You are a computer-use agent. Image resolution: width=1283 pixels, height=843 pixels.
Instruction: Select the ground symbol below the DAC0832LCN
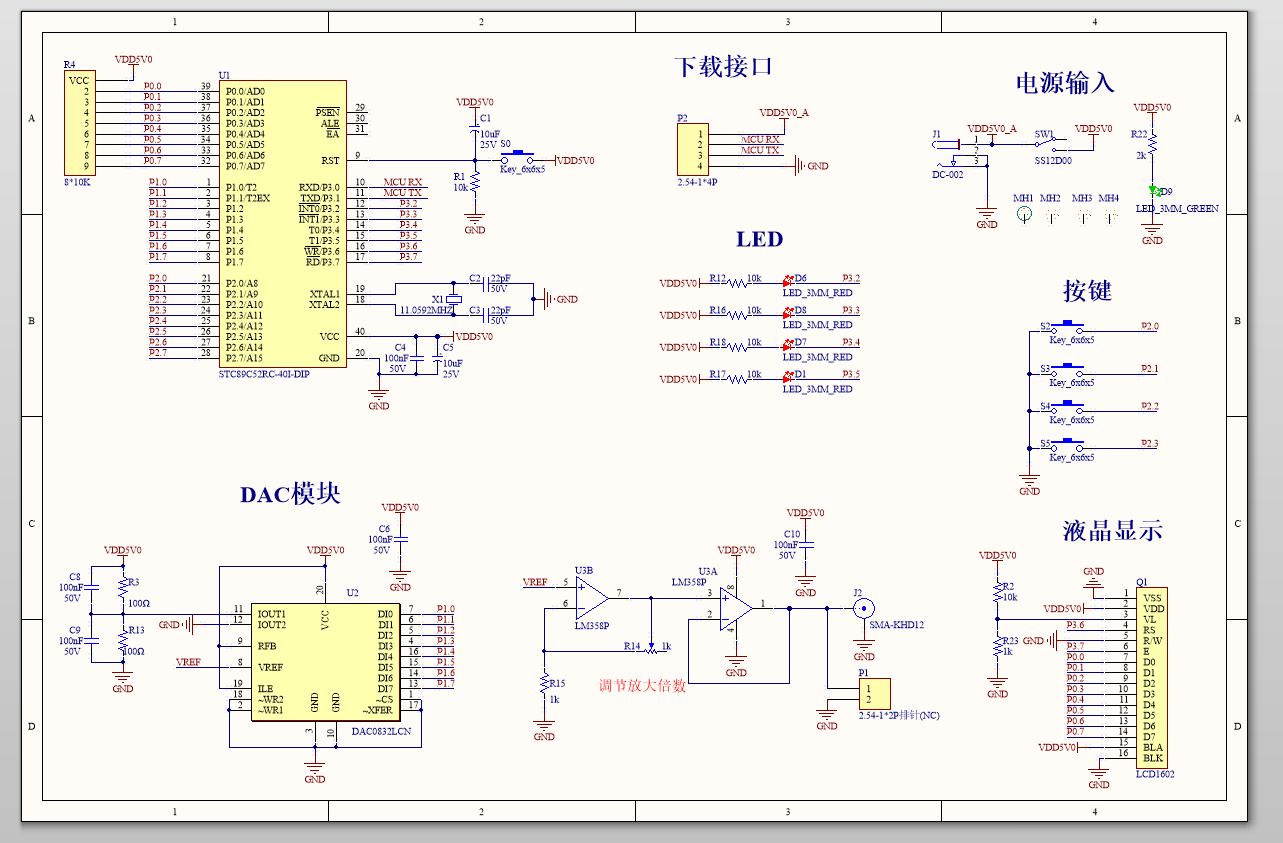pos(315,768)
